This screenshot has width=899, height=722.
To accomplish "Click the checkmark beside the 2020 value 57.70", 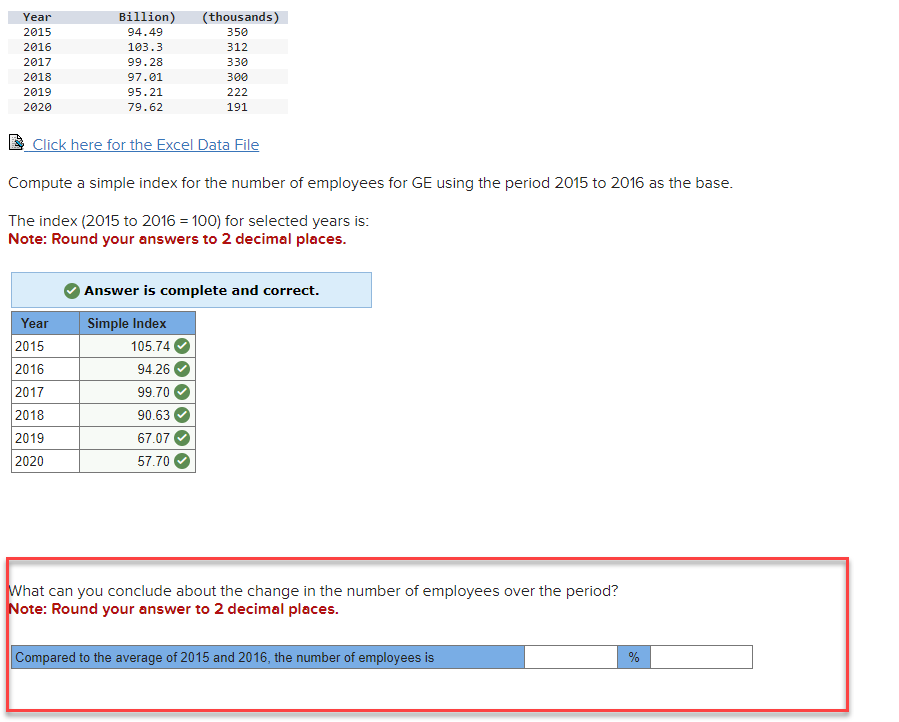I will click(x=182, y=460).
